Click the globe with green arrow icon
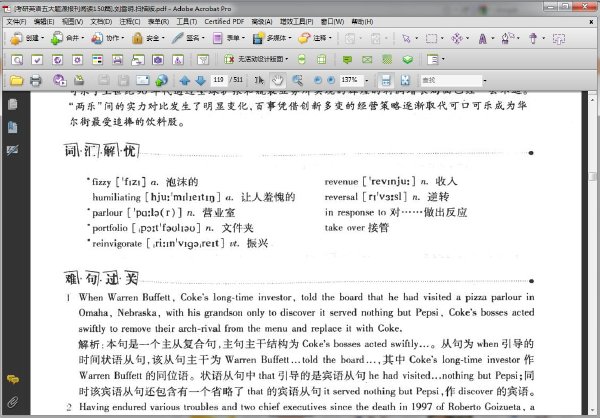Viewport: 600px width, 418px height. (x=161, y=80)
